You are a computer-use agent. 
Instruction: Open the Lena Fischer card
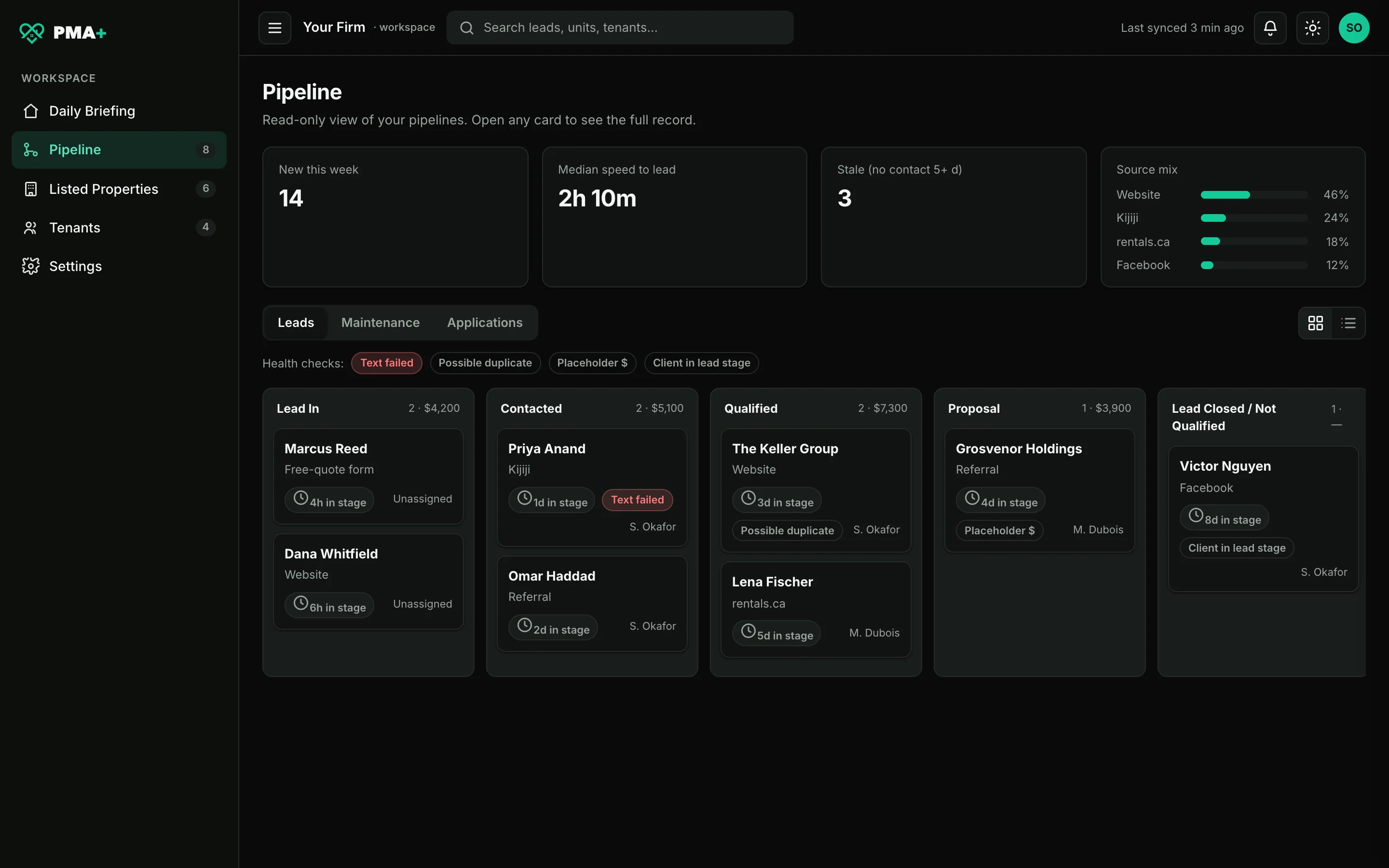816,609
